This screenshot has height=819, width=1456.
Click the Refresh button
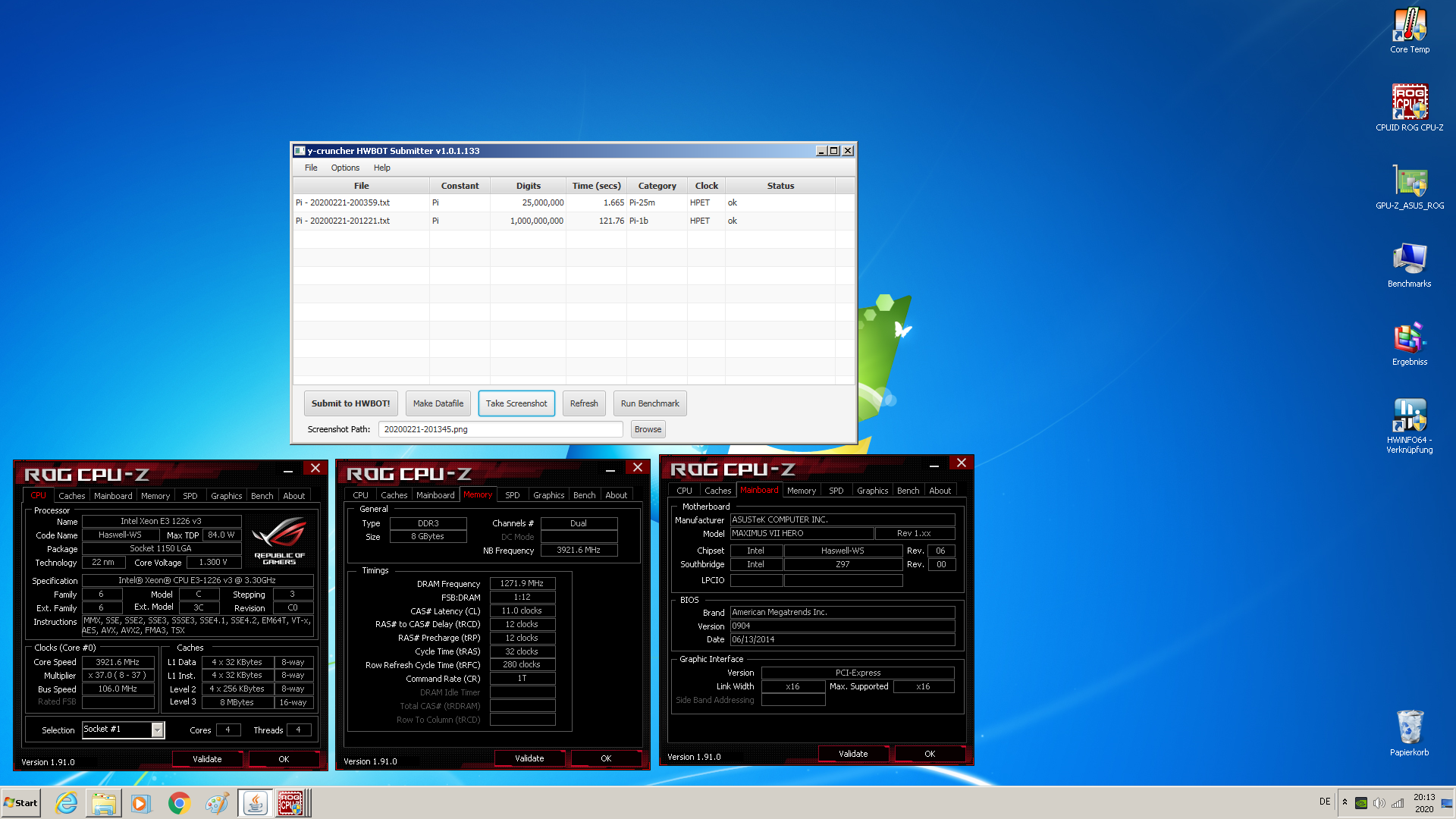coord(584,403)
